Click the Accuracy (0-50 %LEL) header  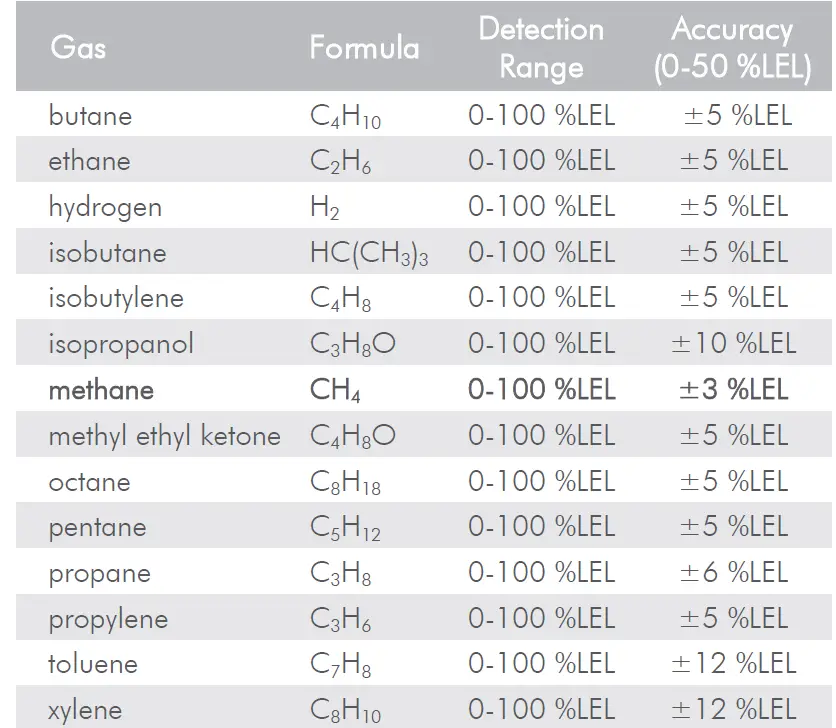[x=732, y=48]
